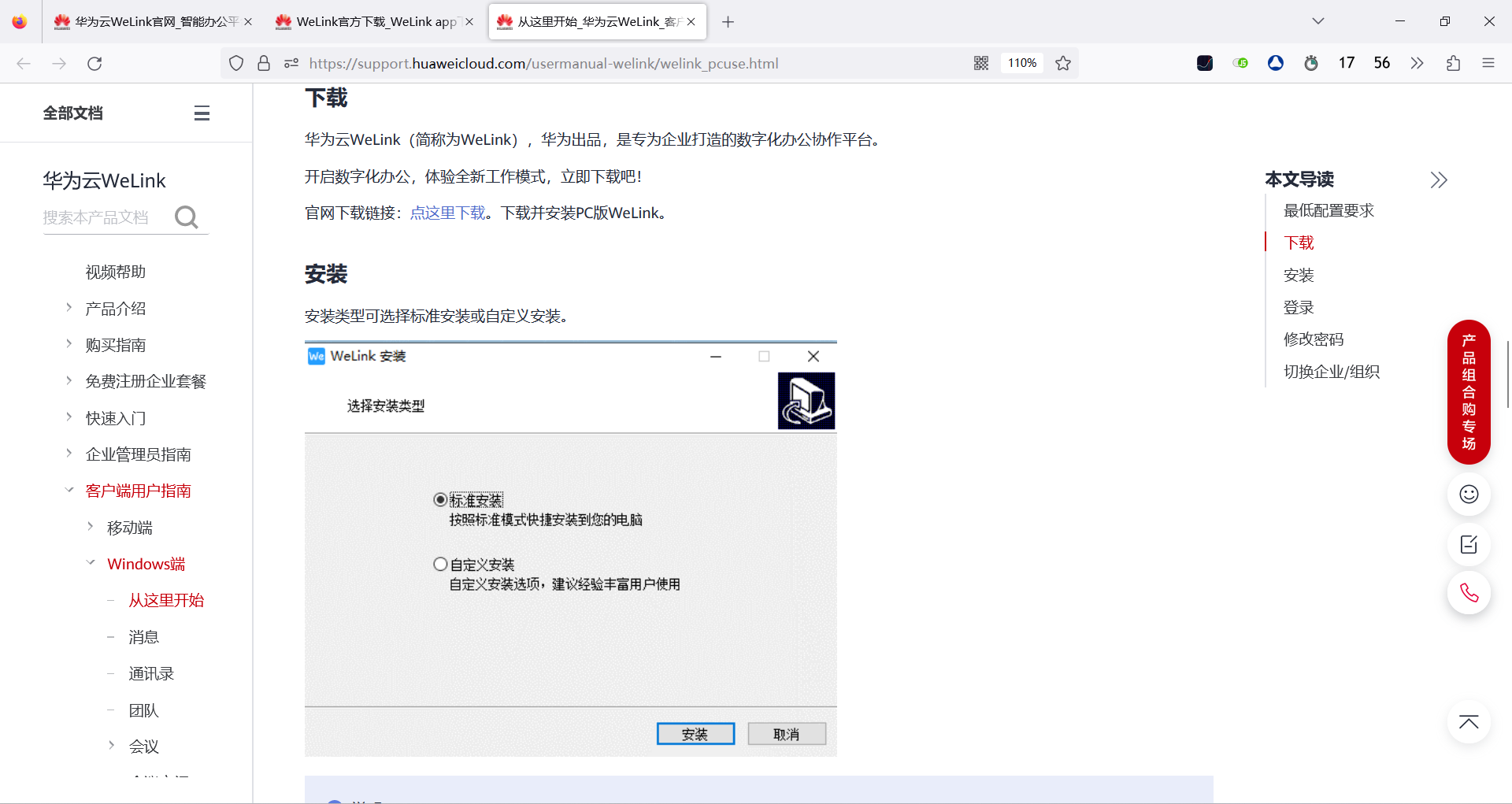Open the 点这里下载 download link
Viewport: 1512px width, 804px height.
tap(447, 213)
